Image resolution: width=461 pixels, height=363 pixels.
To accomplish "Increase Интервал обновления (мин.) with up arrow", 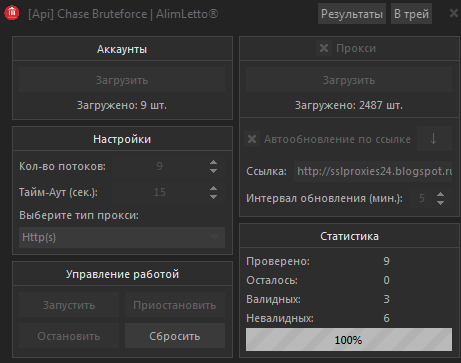I will (440, 194).
